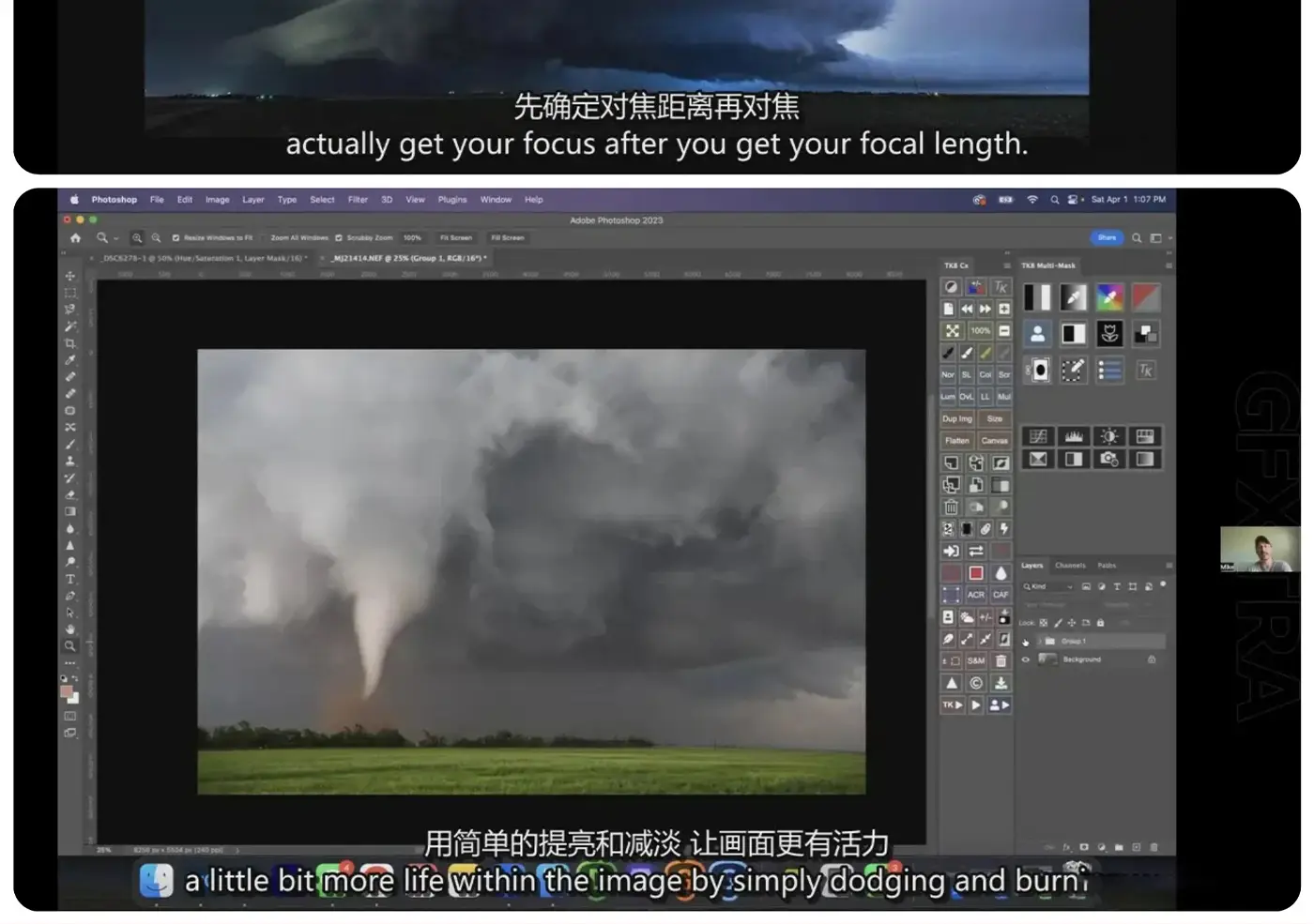Select the Rectangular Marquee tool
Viewport: 1314px width, 924px height.
coord(70,293)
